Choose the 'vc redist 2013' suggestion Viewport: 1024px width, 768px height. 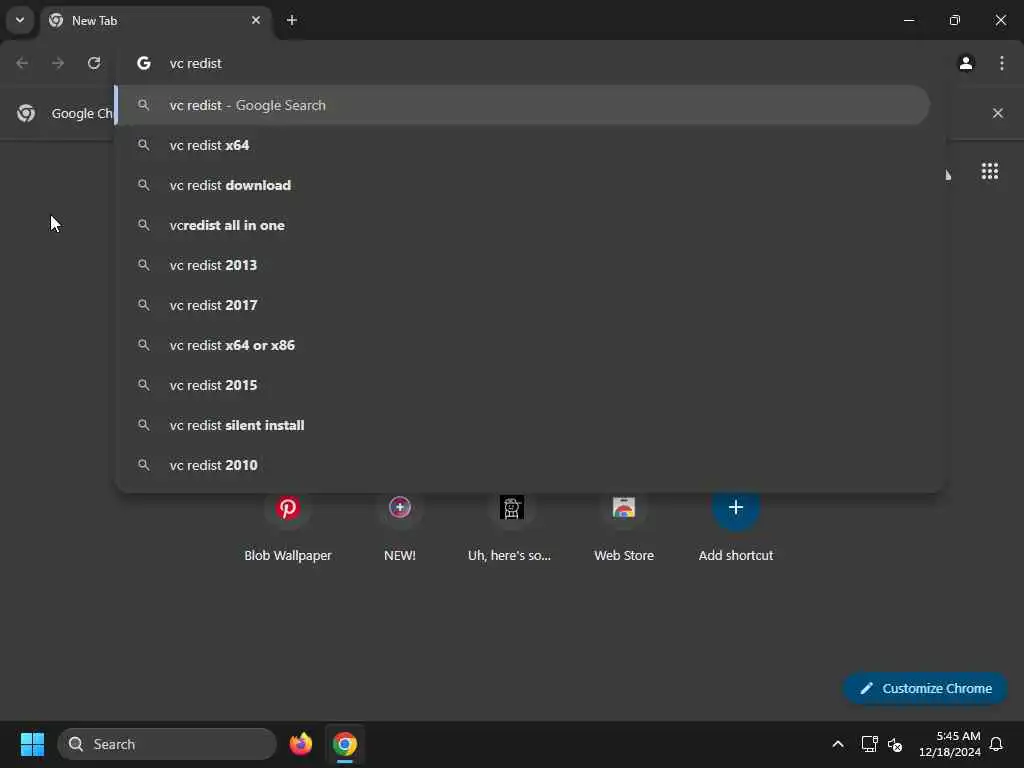pyautogui.click(x=522, y=265)
